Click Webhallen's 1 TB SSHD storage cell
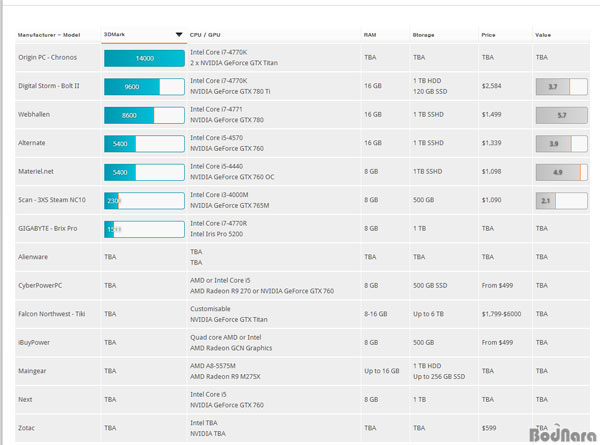The width and height of the screenshot is (600, 445). click(x=428, y=114)
